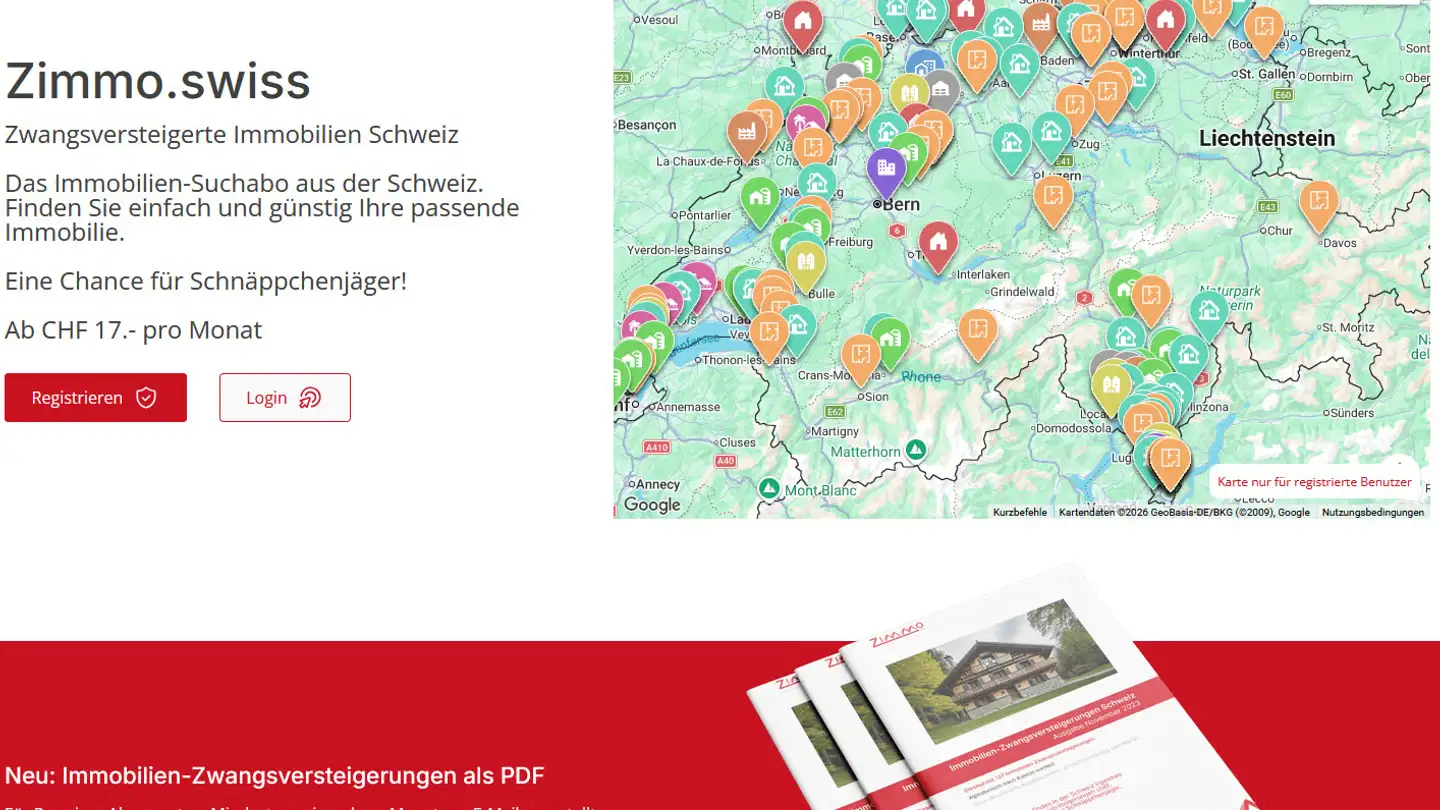
Task: Click 'Karte nur für registrierte Benutzer' notice
Action: [x=1314, y=482]
